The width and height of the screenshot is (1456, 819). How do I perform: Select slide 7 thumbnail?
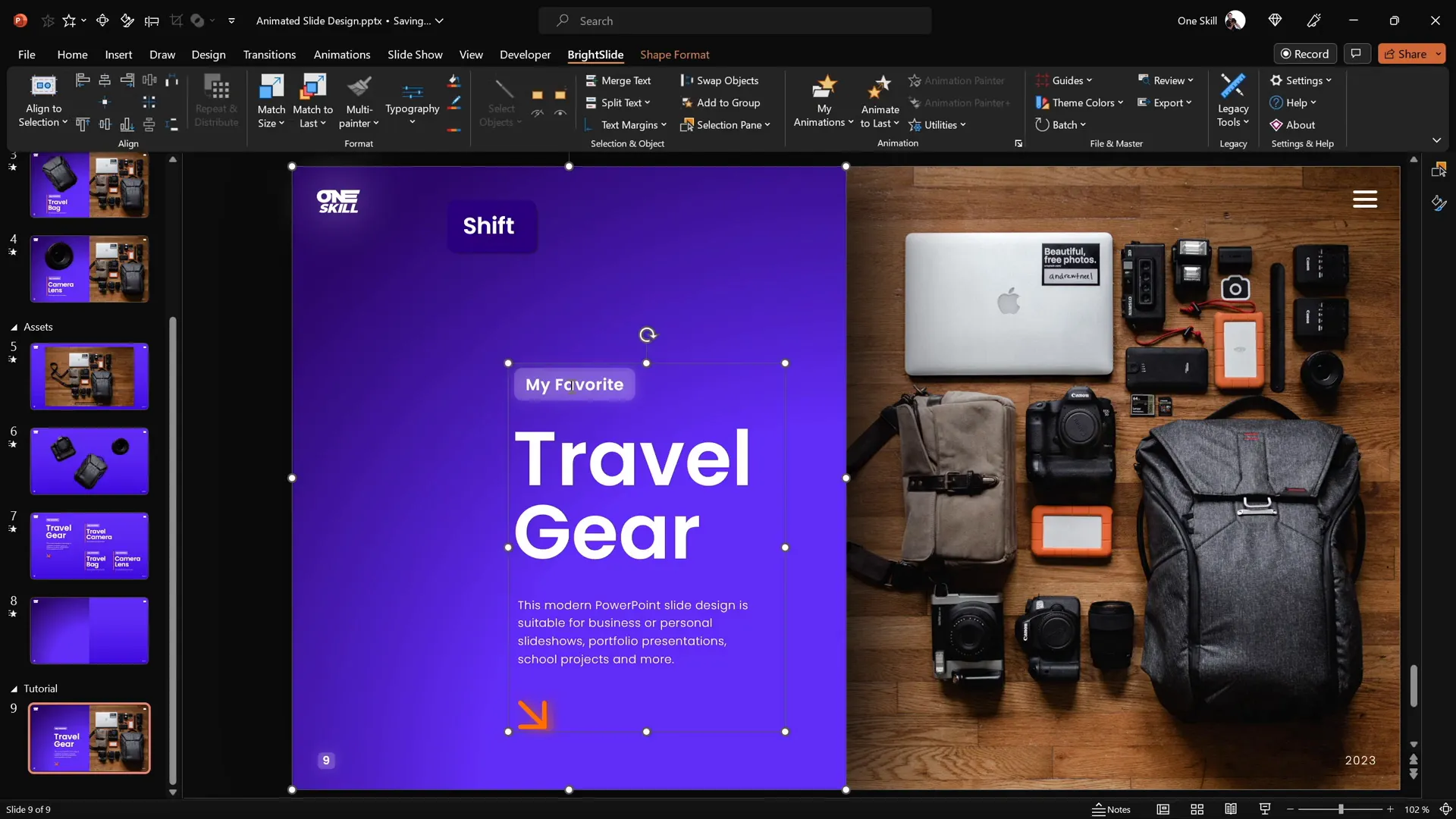[89, 546]
